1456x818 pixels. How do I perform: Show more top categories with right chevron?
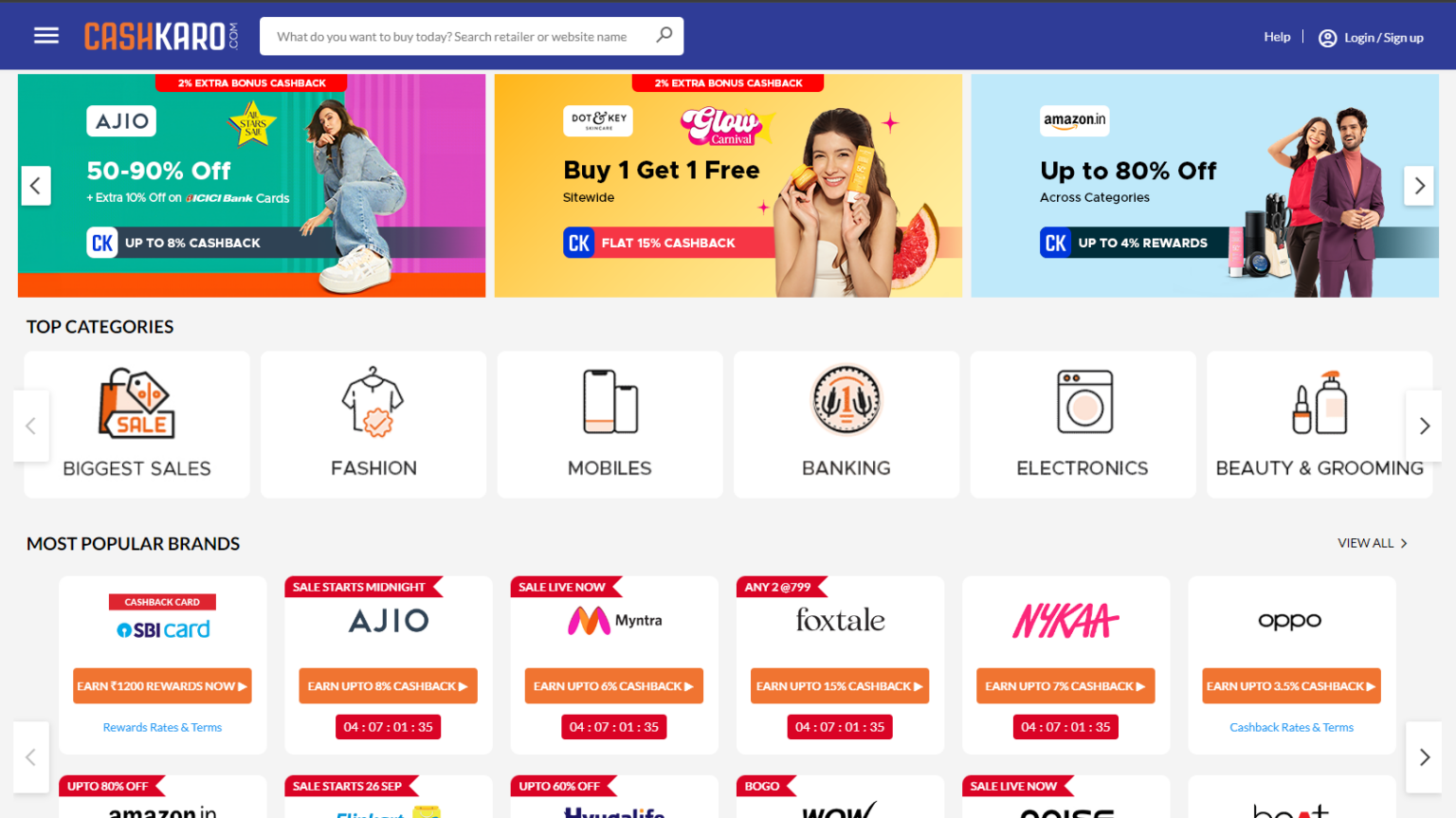1424,426
